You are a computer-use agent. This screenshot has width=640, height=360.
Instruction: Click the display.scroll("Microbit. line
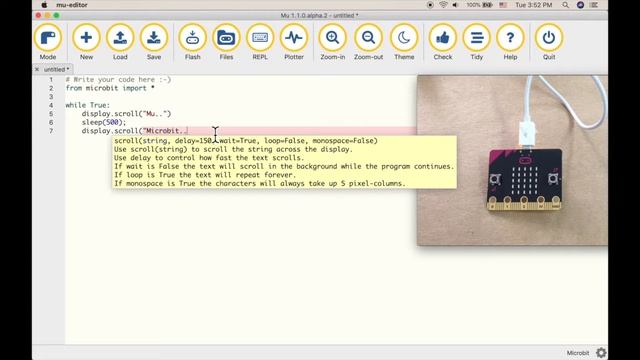[x=135, y=131]
